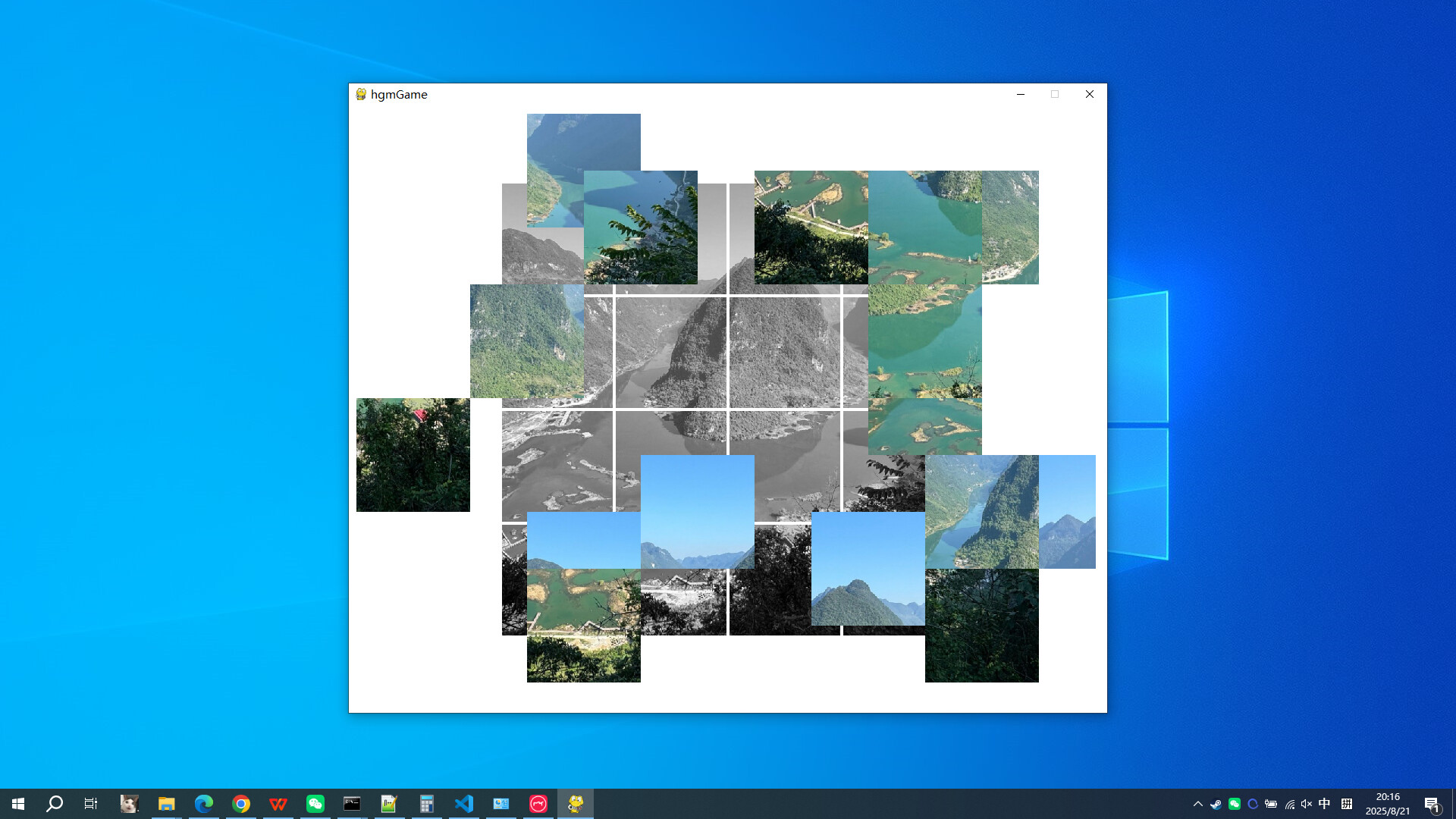1456x819 pixels.
Task: Launch Google Chrome from the taskbar
Action: click(241, 803)
